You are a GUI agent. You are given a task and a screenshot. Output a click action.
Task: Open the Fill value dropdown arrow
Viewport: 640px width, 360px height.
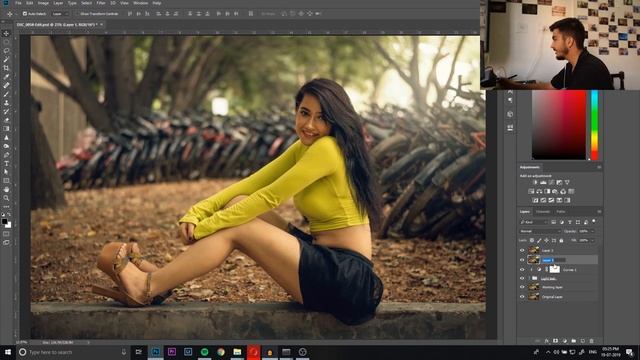593,240
